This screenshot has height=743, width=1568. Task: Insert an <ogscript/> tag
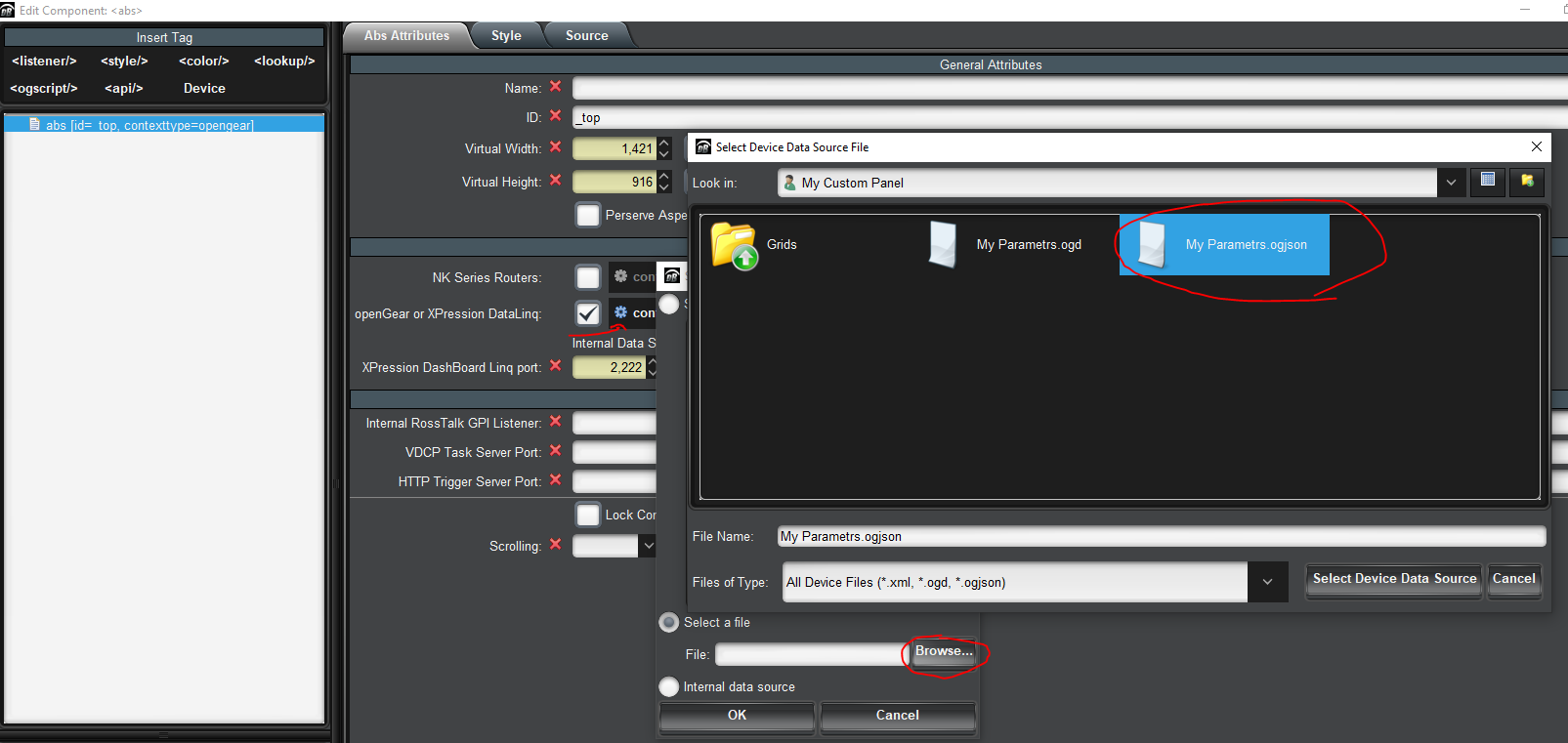(x=44, y=88)
